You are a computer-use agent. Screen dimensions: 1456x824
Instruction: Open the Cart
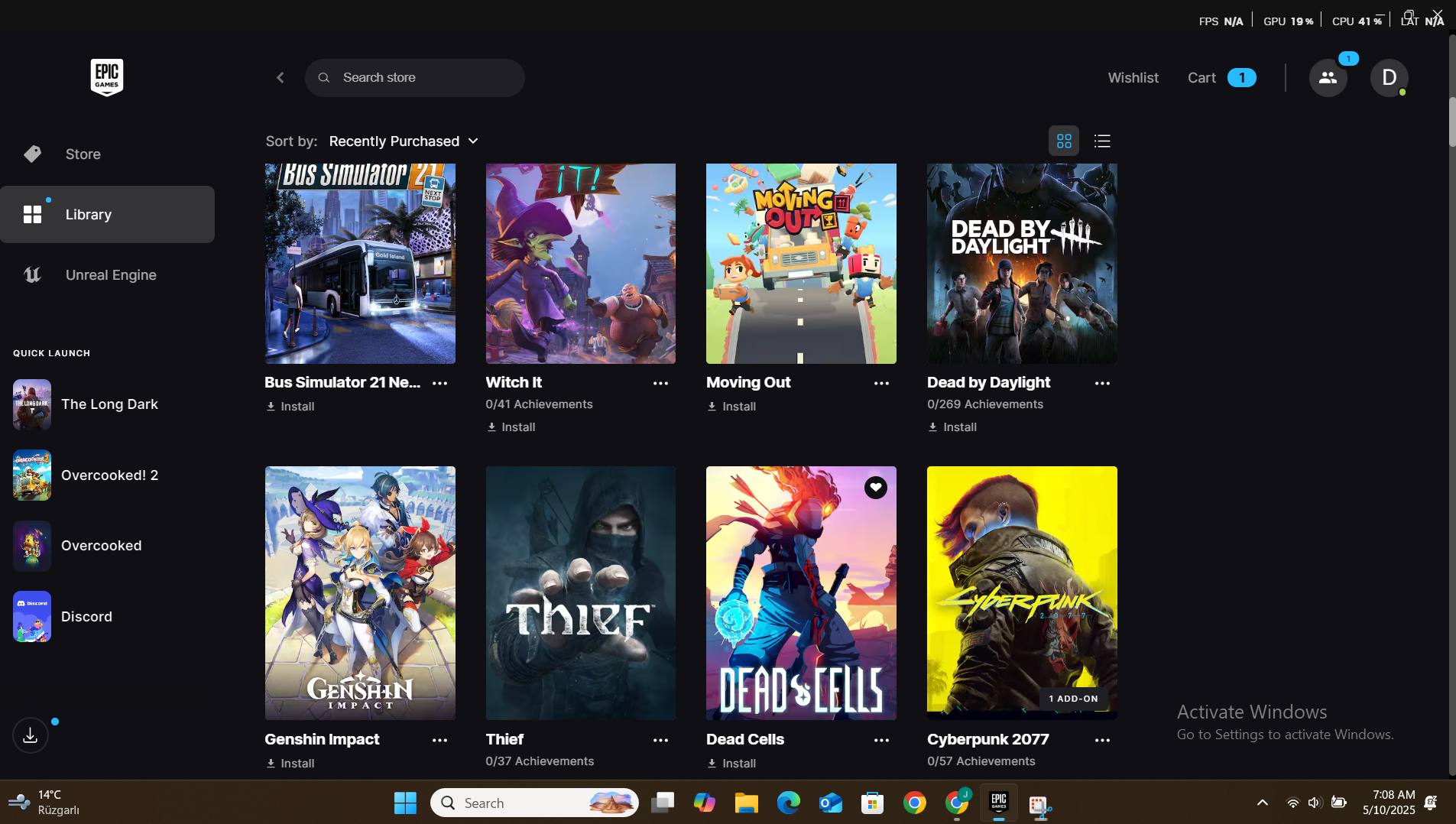tap(1221, 78)
